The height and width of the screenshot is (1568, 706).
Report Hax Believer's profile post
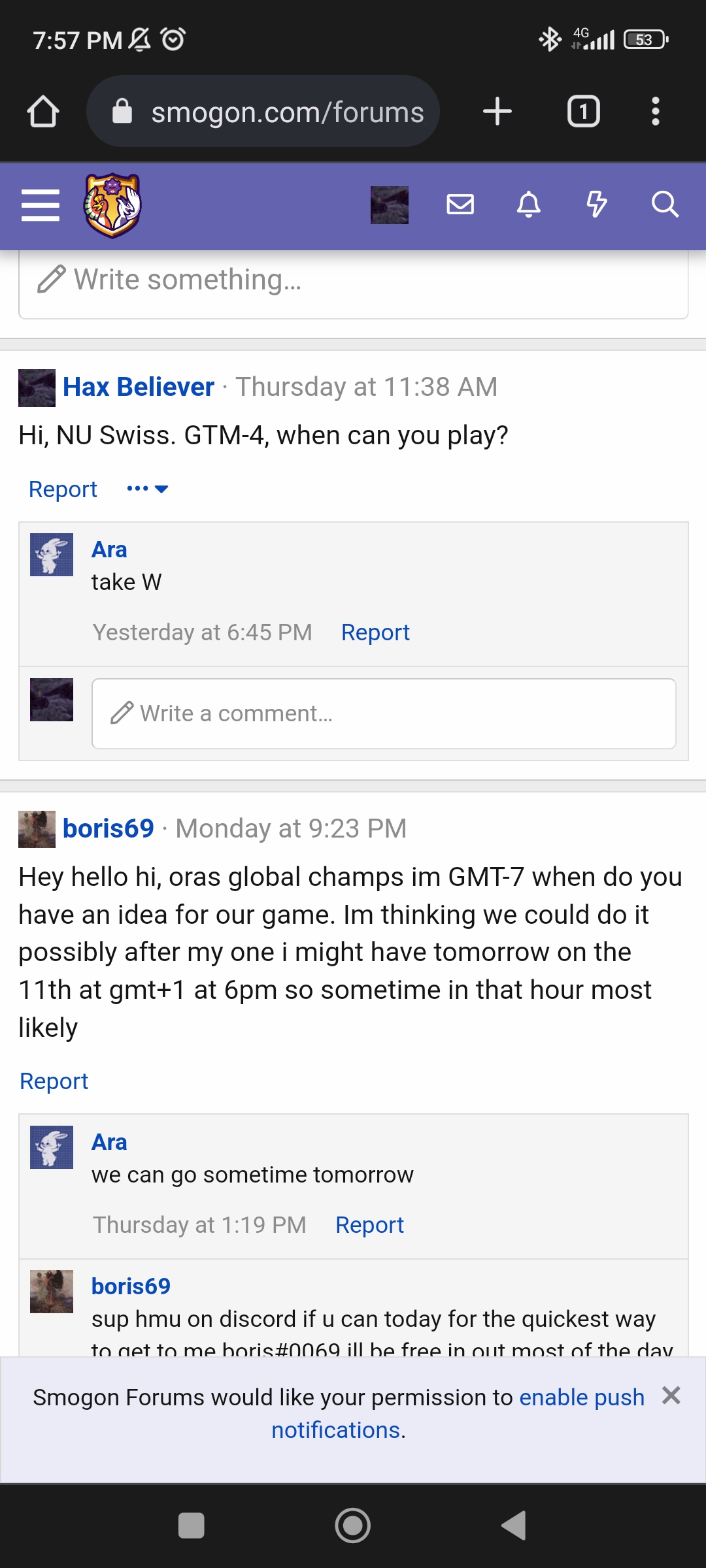point(63,489)
